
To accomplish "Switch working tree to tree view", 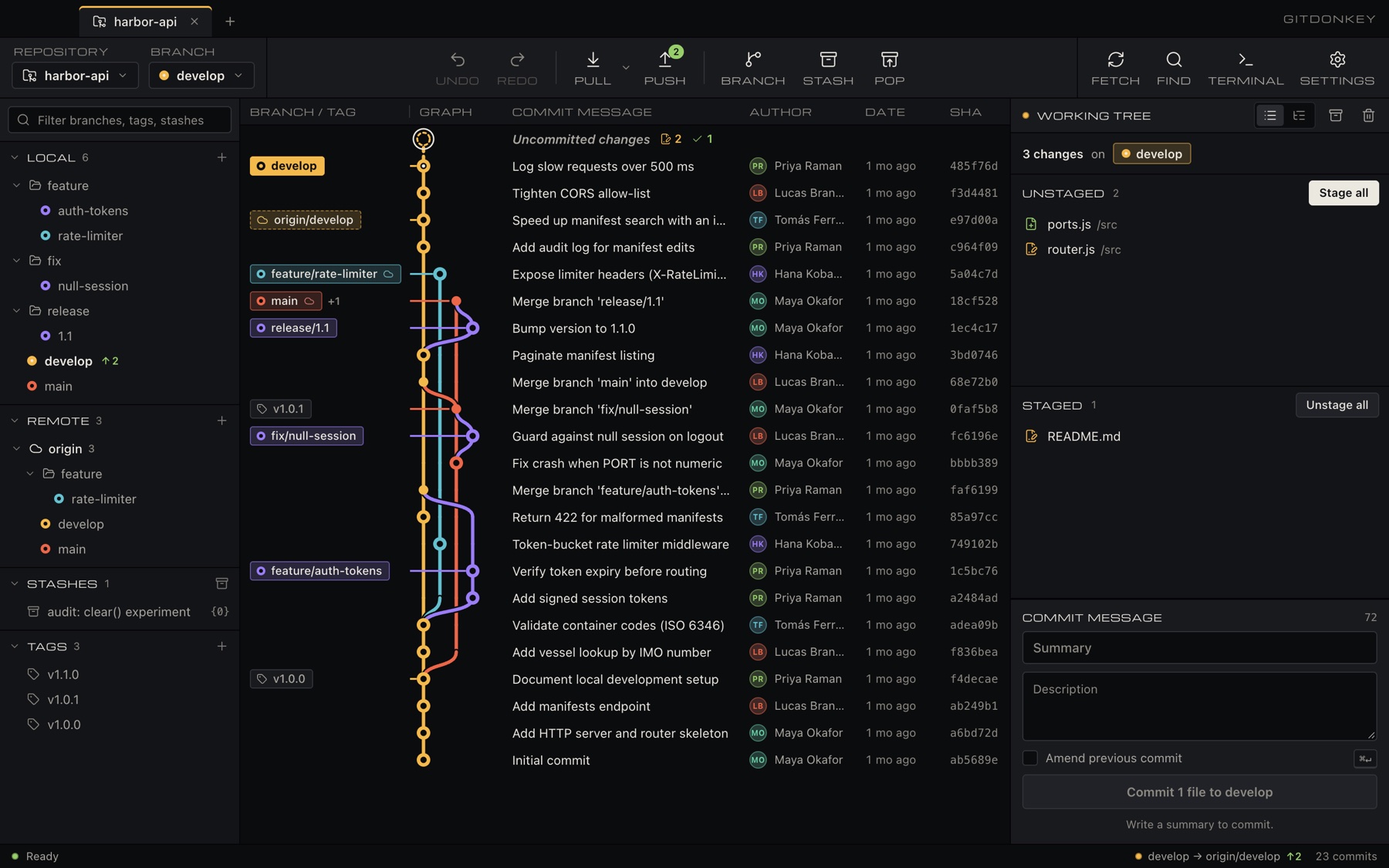I will click(x=1299, y=116).
